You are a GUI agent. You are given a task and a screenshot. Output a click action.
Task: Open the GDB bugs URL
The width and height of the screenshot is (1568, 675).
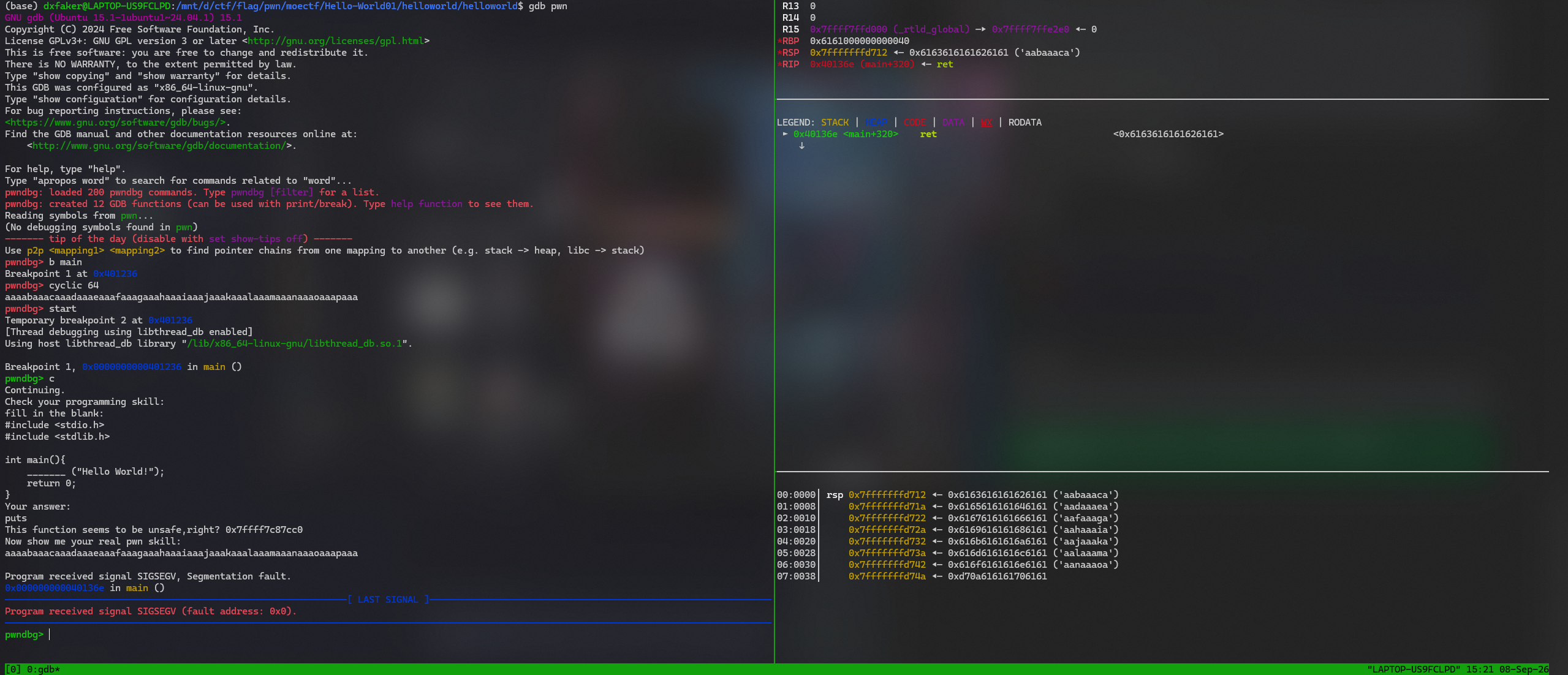(x=115, y=123)
